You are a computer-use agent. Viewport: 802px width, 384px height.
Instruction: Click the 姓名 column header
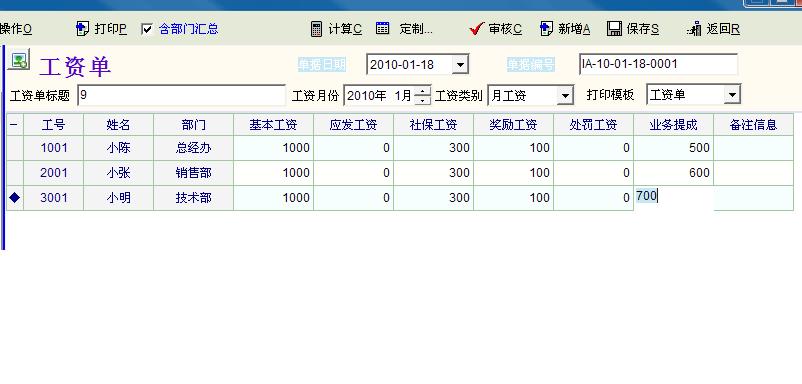coord(119,125)
